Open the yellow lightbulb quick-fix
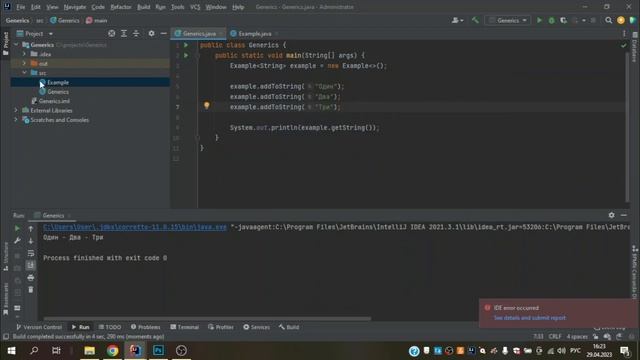This screenshot has width=640, height=360. 207,106
